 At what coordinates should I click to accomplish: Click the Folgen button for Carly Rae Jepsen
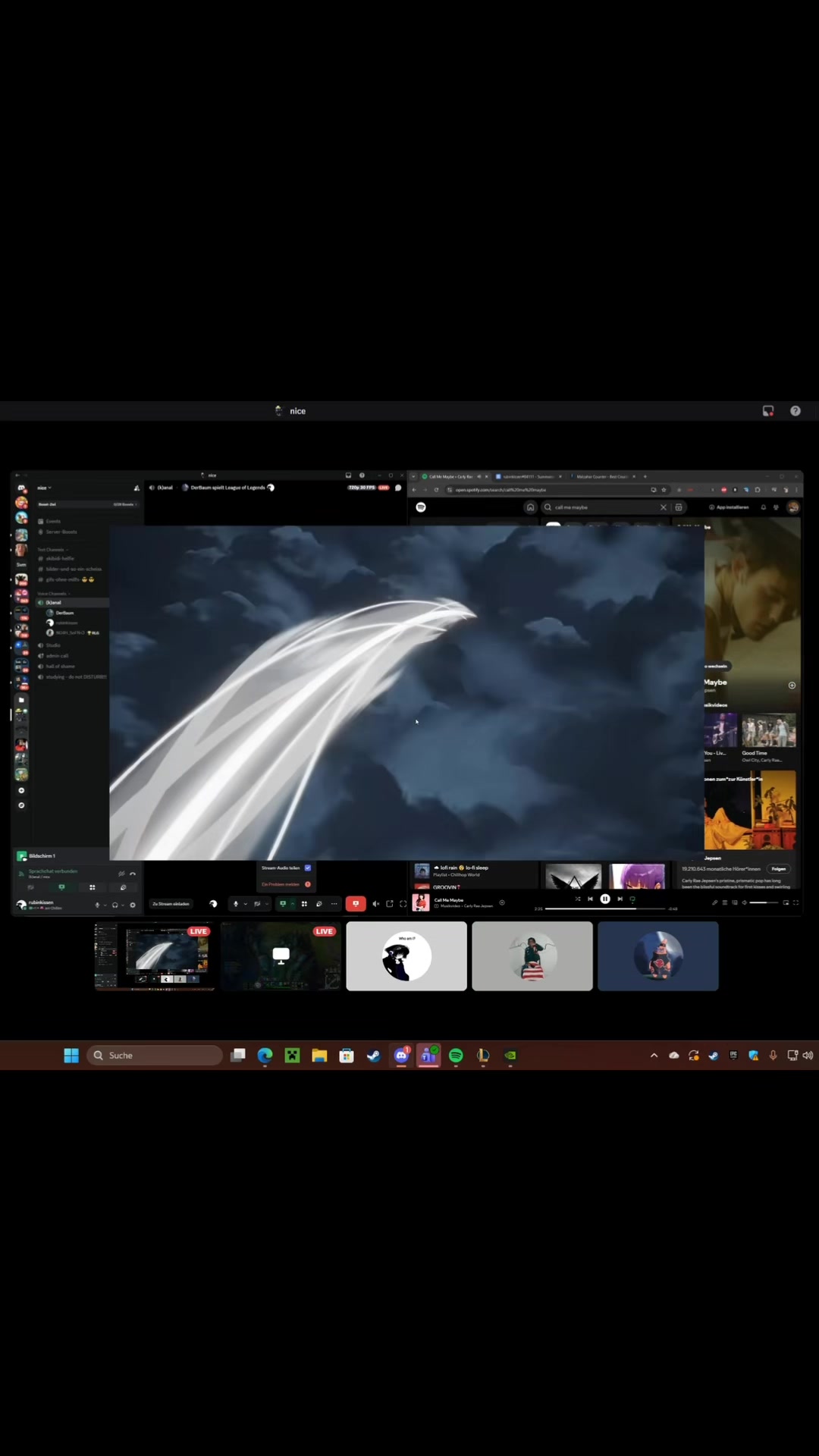[x=779, y=869]
